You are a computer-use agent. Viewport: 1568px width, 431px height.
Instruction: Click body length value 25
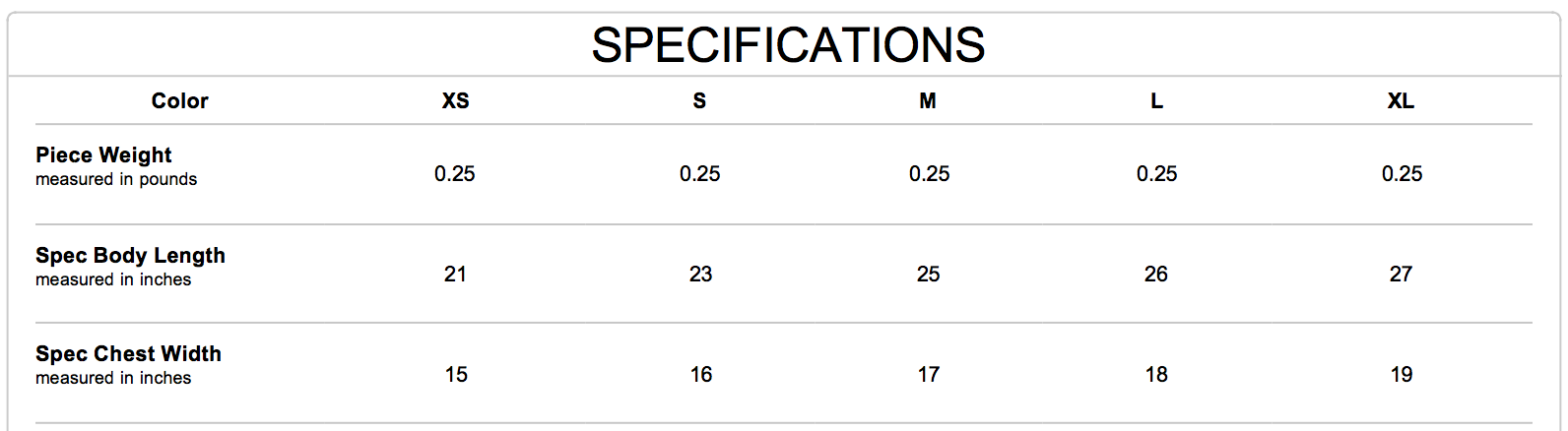tap(928, 275)
